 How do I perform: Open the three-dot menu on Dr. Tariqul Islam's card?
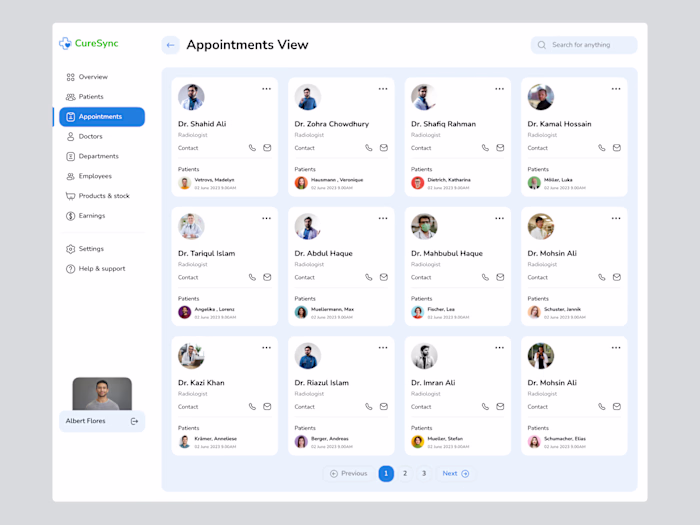pyautogui.click(x=267, y=218)
